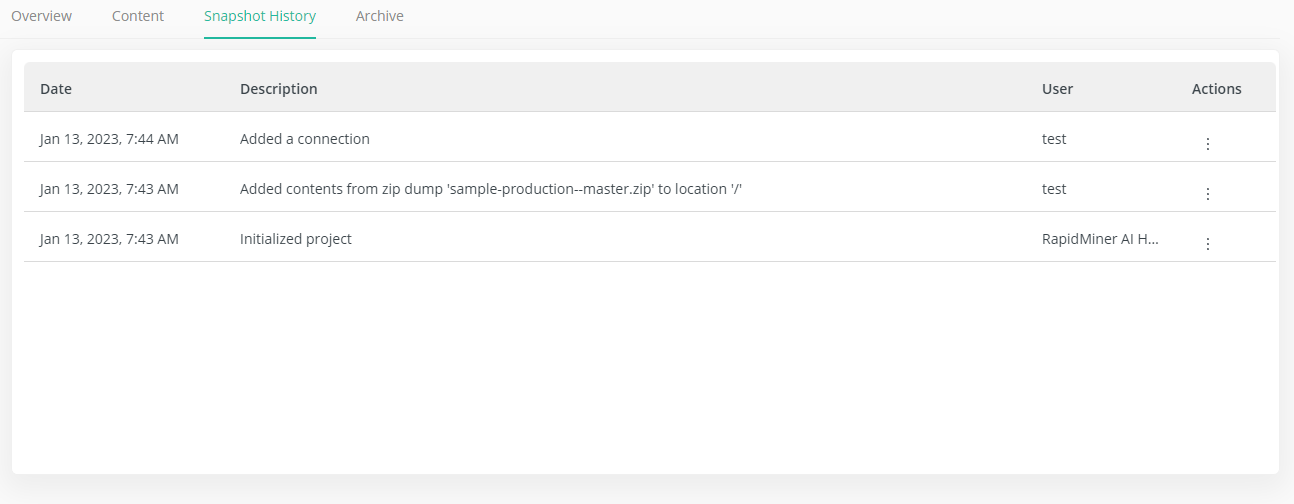
Task: Click the 7:44 AM snapshot date
Action: [x=109, y=139]
